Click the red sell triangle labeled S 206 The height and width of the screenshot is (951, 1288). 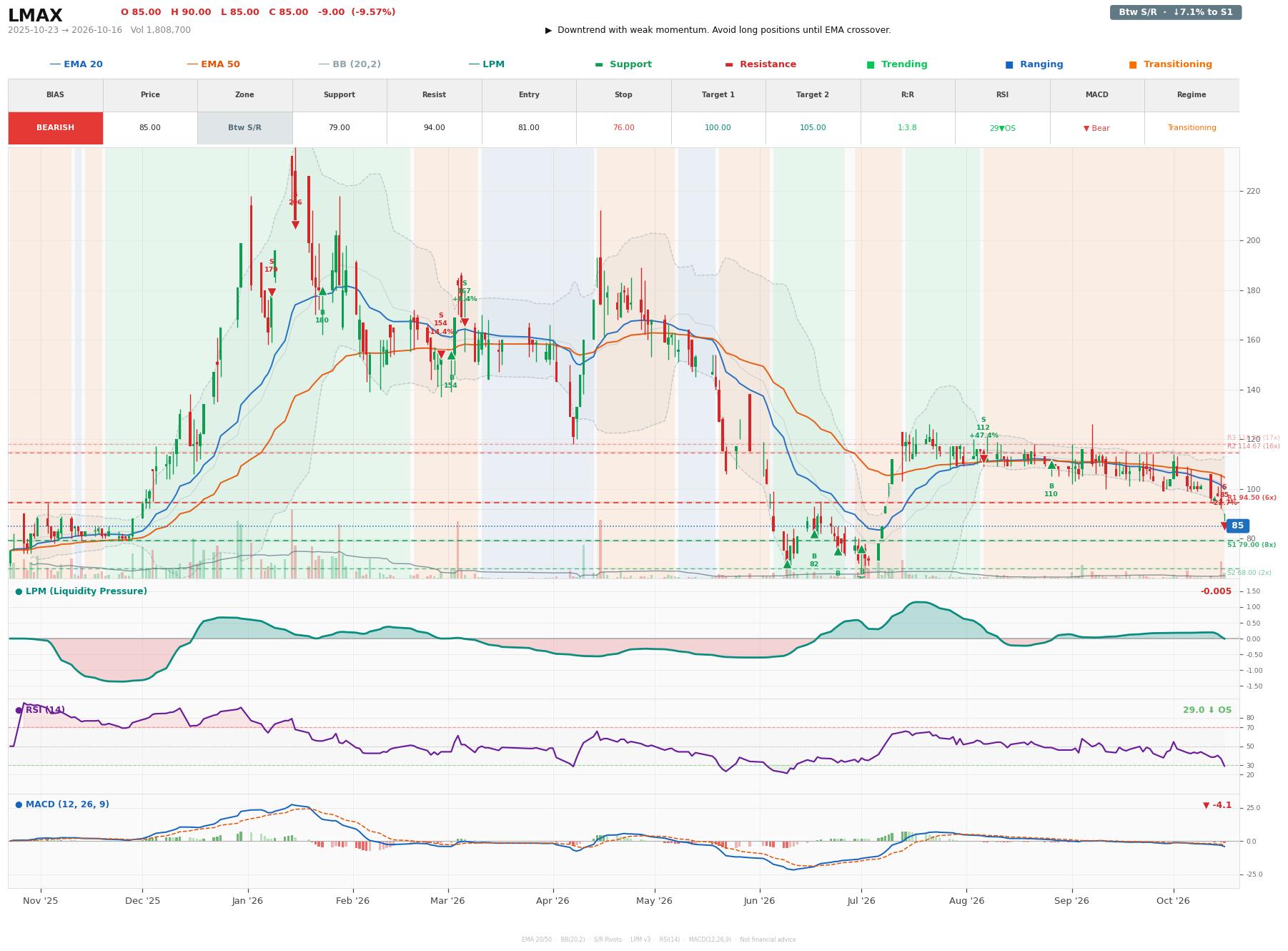(295, 225)
